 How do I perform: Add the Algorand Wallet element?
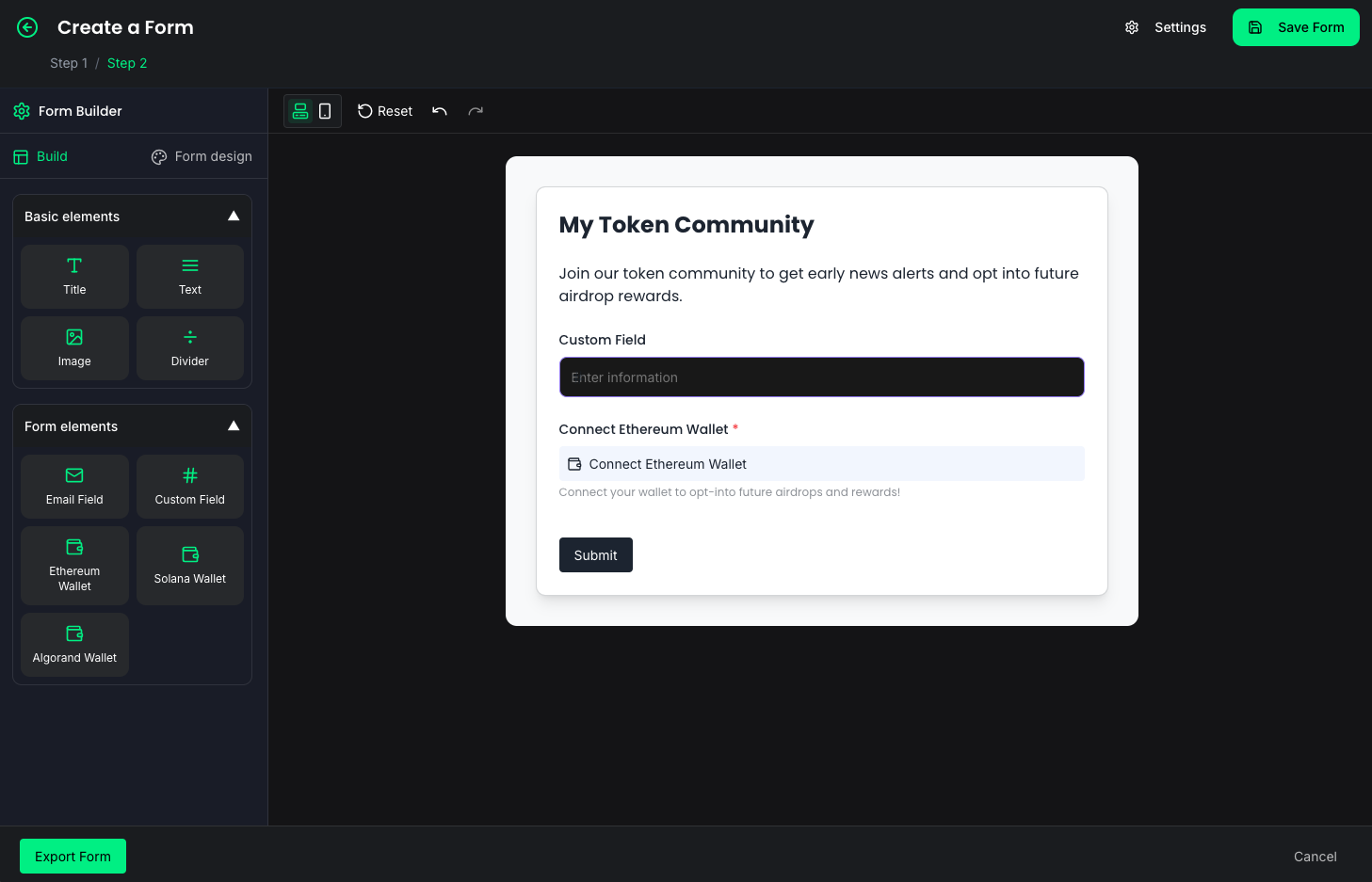[x=74, y=645]
